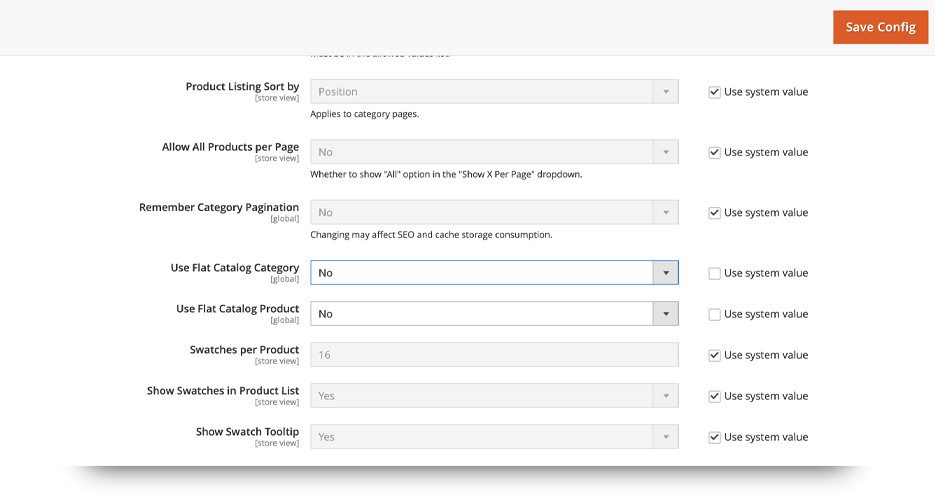This screenshot has width=935, height=499.
Task: Click the Use Flat Catalog Product label
Action: click(237, 309)
